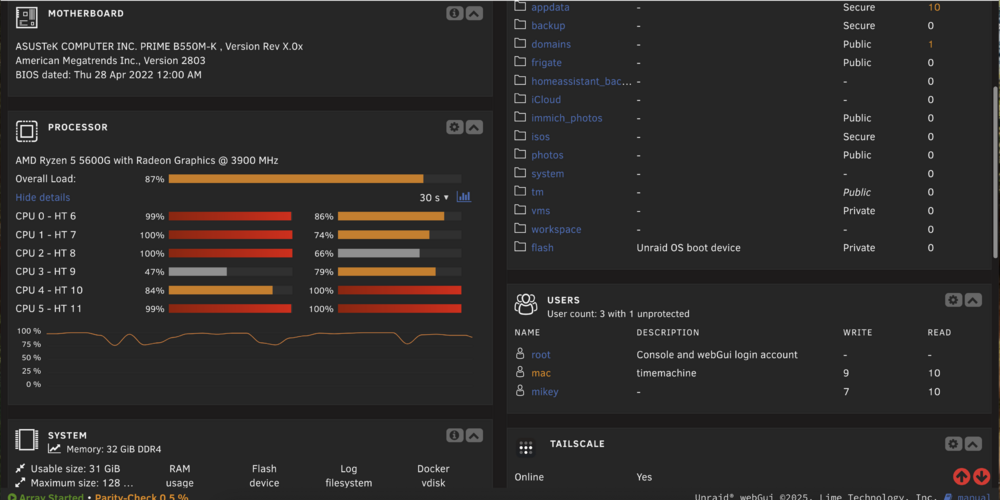
Task: Click the person icon beside mac
Action: (x=520, y=372)
